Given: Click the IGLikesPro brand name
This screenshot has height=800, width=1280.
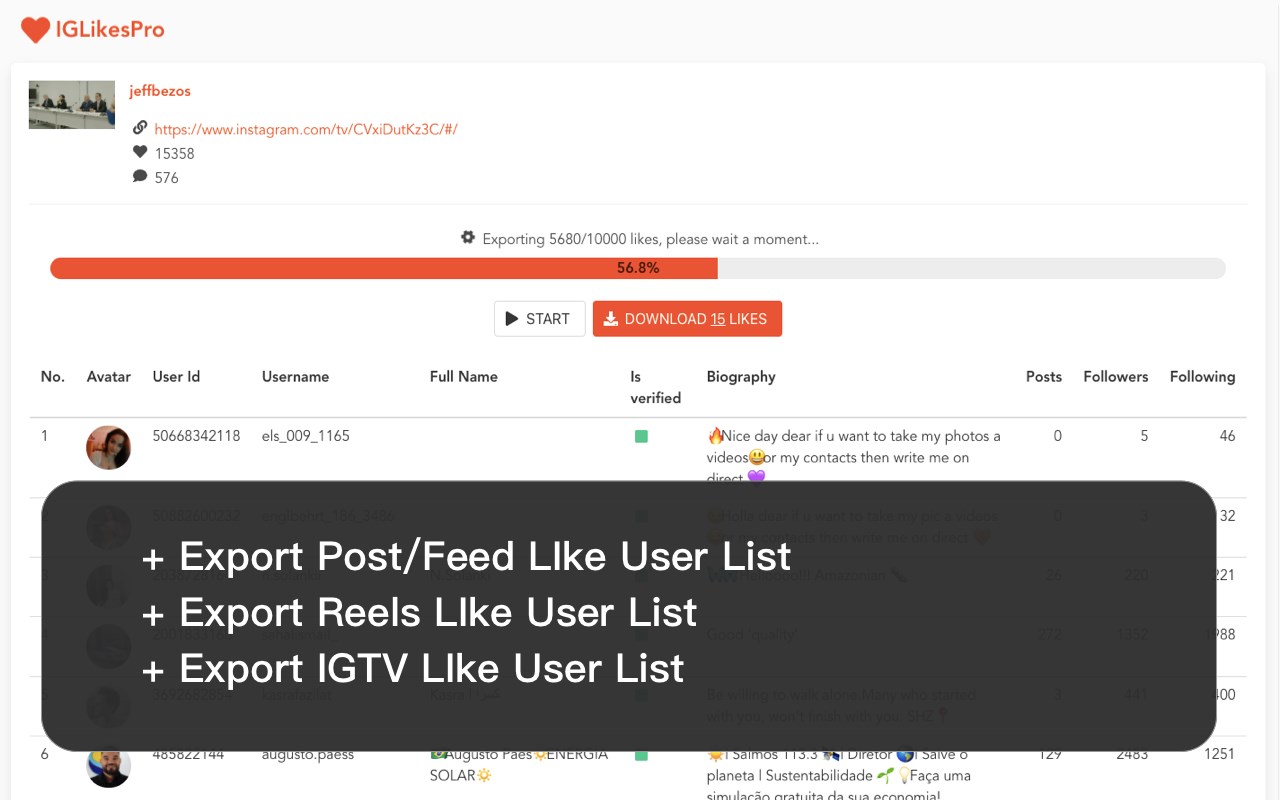Looking at the screenshot, I should tap(110, 30).
